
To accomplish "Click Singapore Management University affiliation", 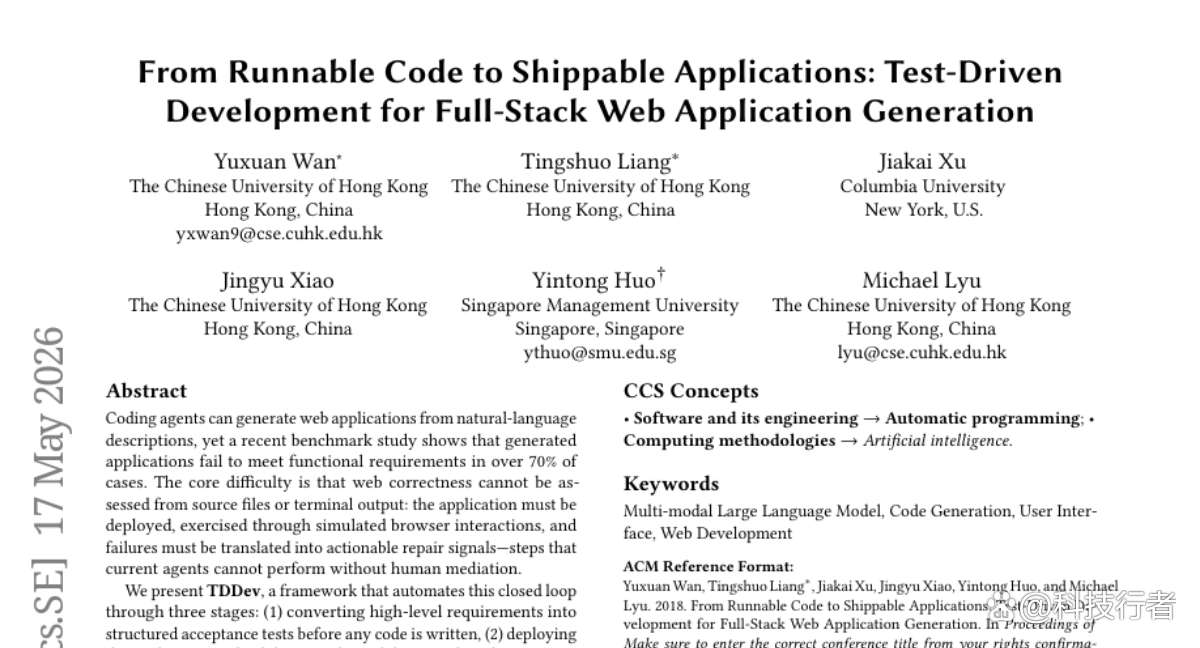I will pyautogui.click(x=600, y=305).
